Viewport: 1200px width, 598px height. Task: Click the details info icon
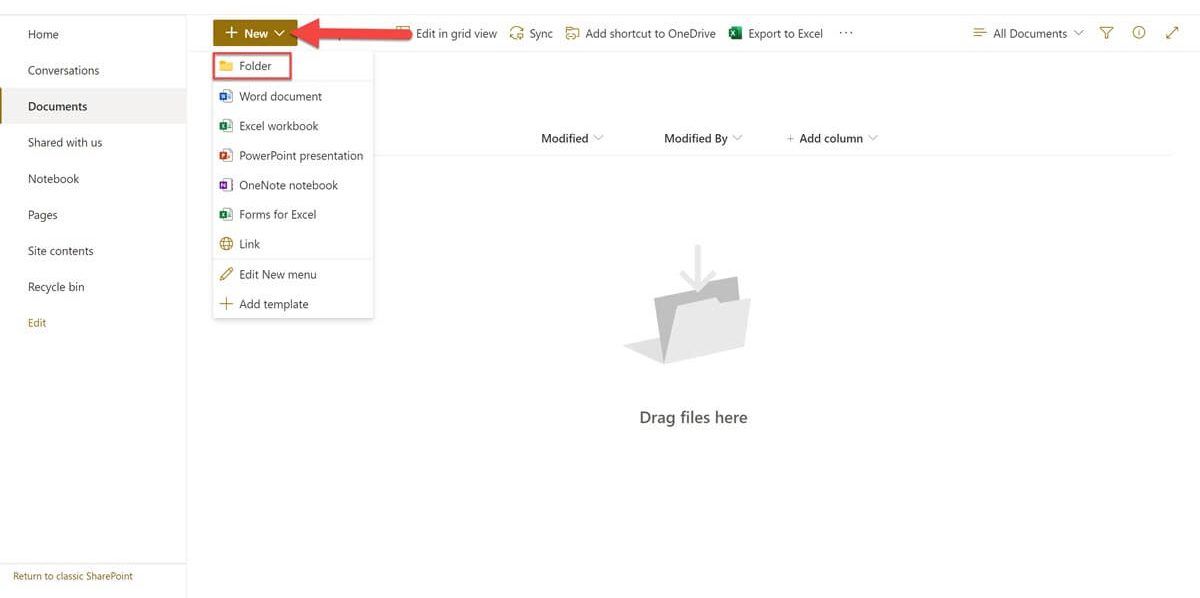coord(1138,32)
